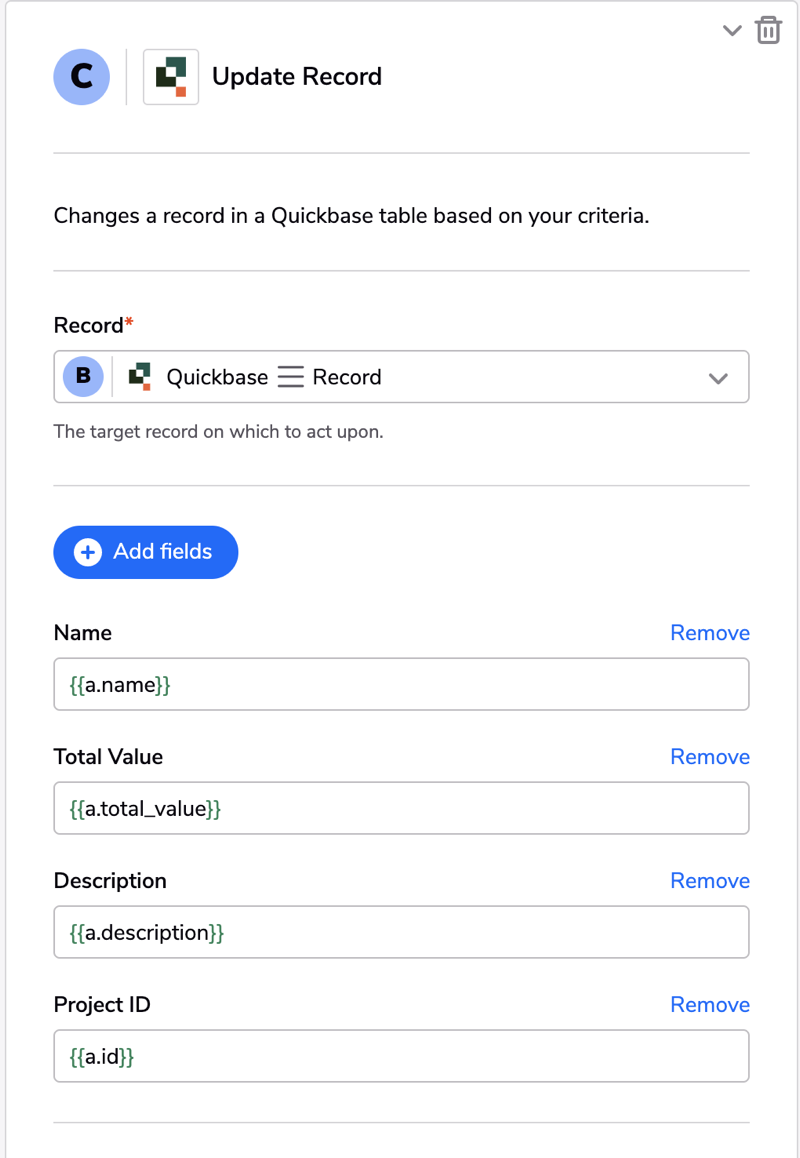Open the Record dropdown arrow
The image size is (800, 1158).
coord(718,378)
